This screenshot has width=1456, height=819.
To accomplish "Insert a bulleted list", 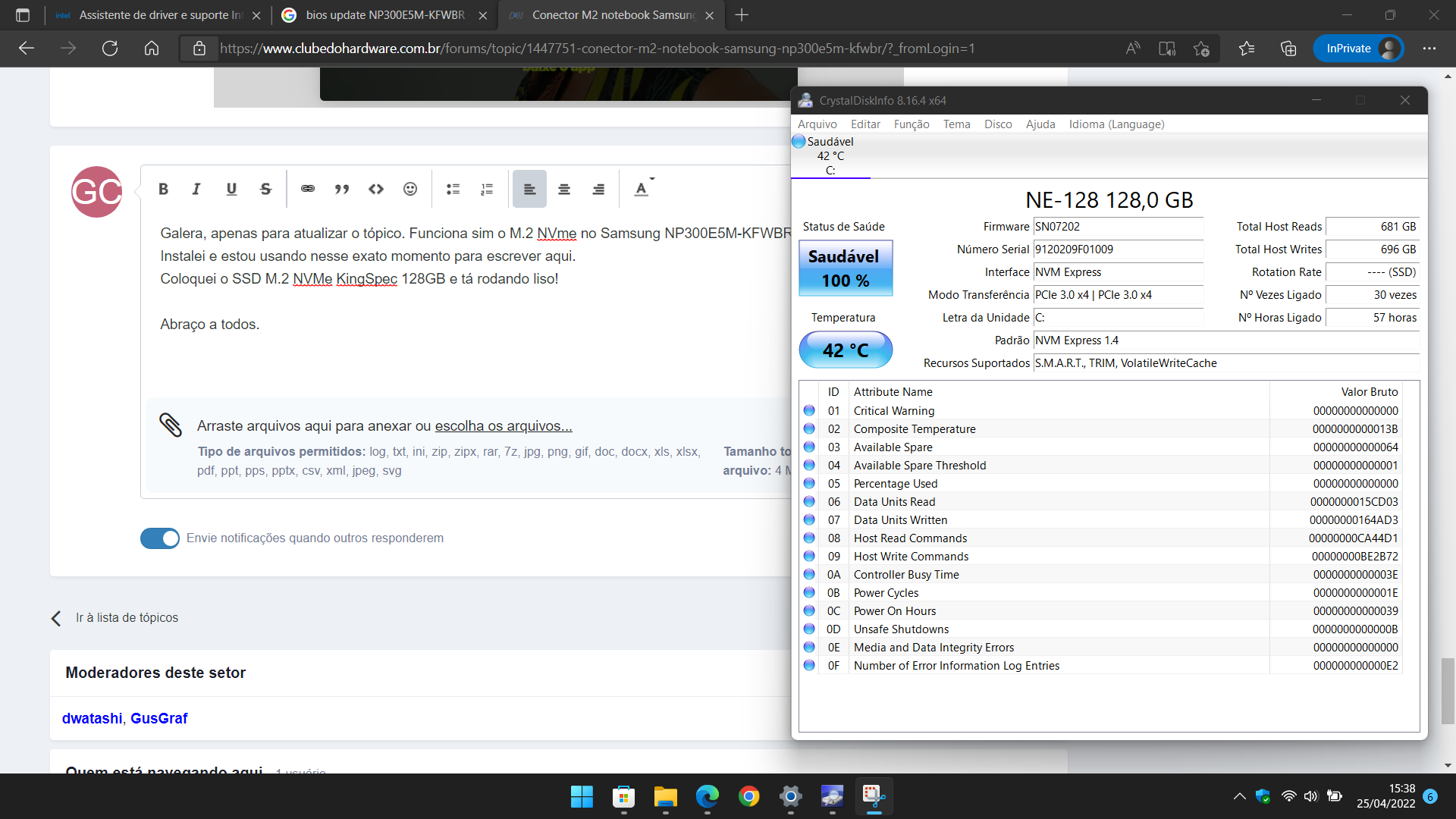I will pyautogui.click(x=453, y=189).
